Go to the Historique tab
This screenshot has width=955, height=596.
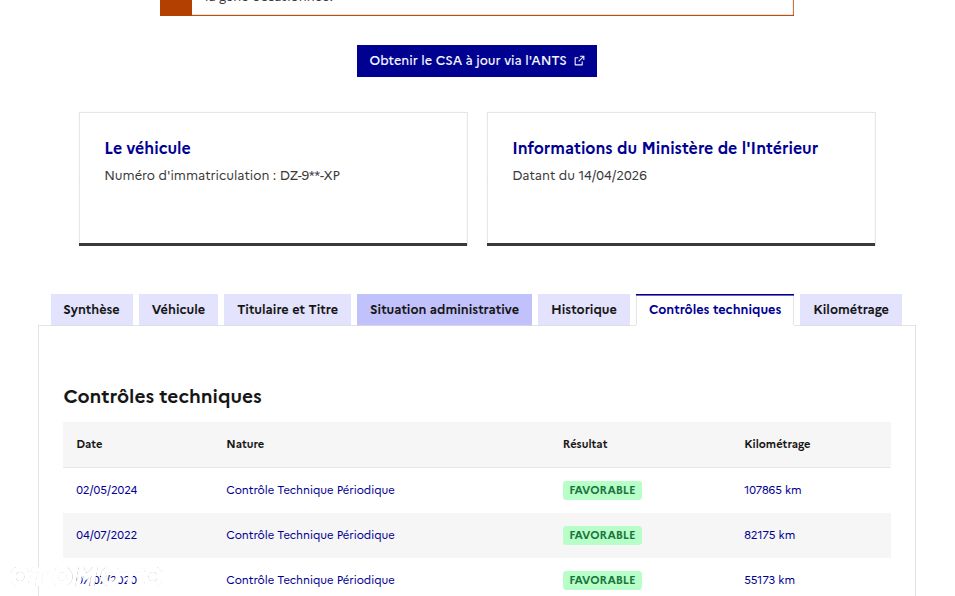point(584,310)
